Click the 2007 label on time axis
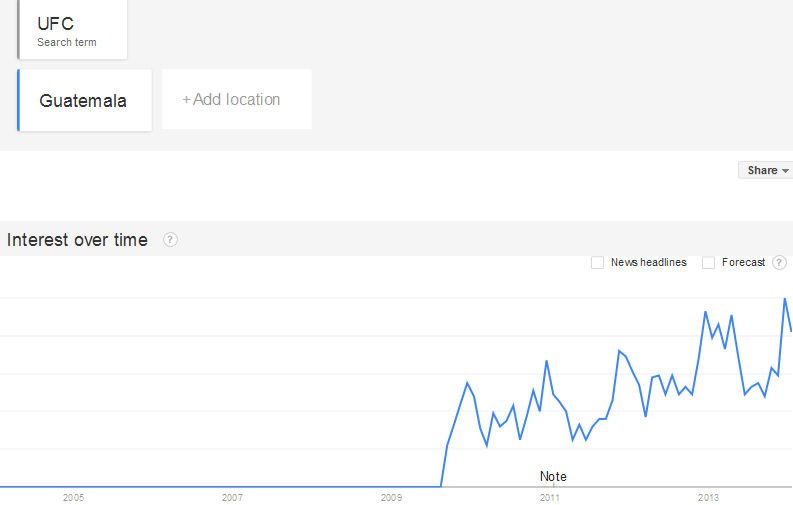The height and width of the screenshot is (505, 793). tap(232, 497)
